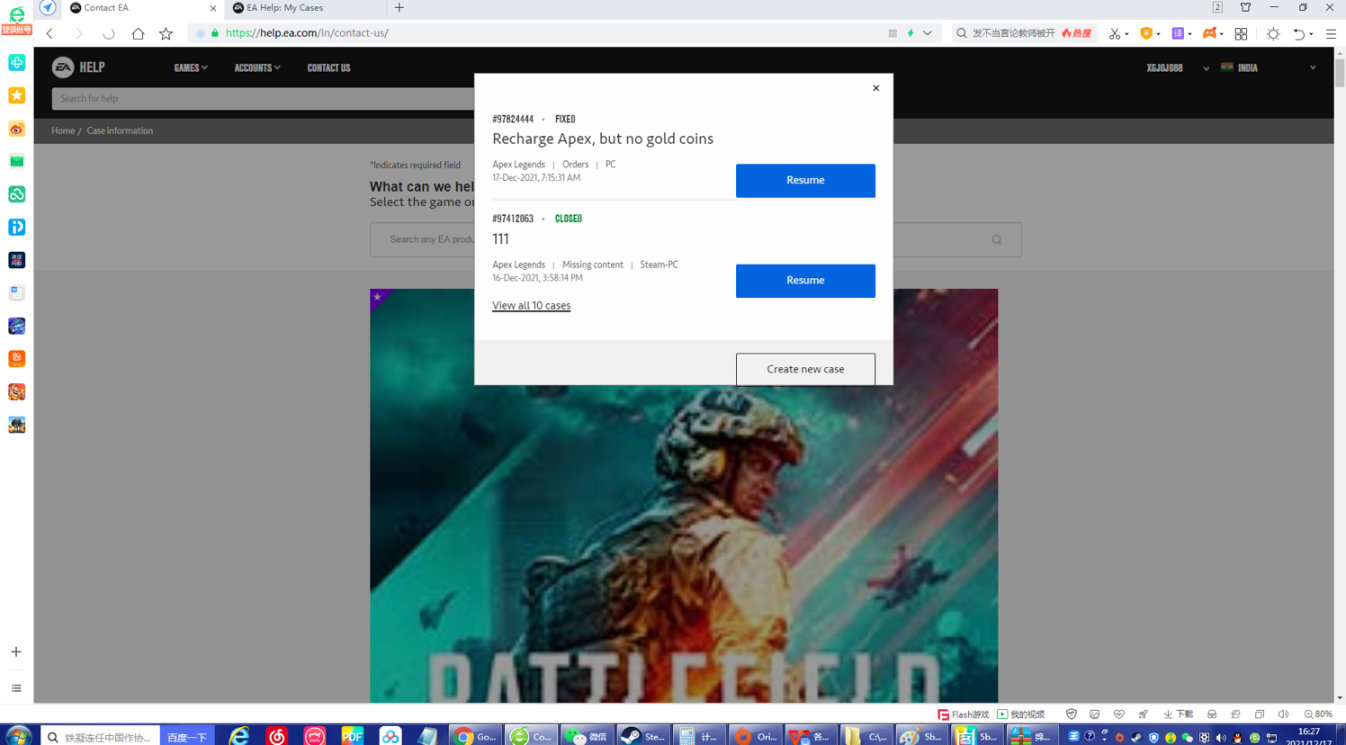Switch to EA Help: My Cases tab
This screenshot has height=745, width=1346.
point(305,8)
